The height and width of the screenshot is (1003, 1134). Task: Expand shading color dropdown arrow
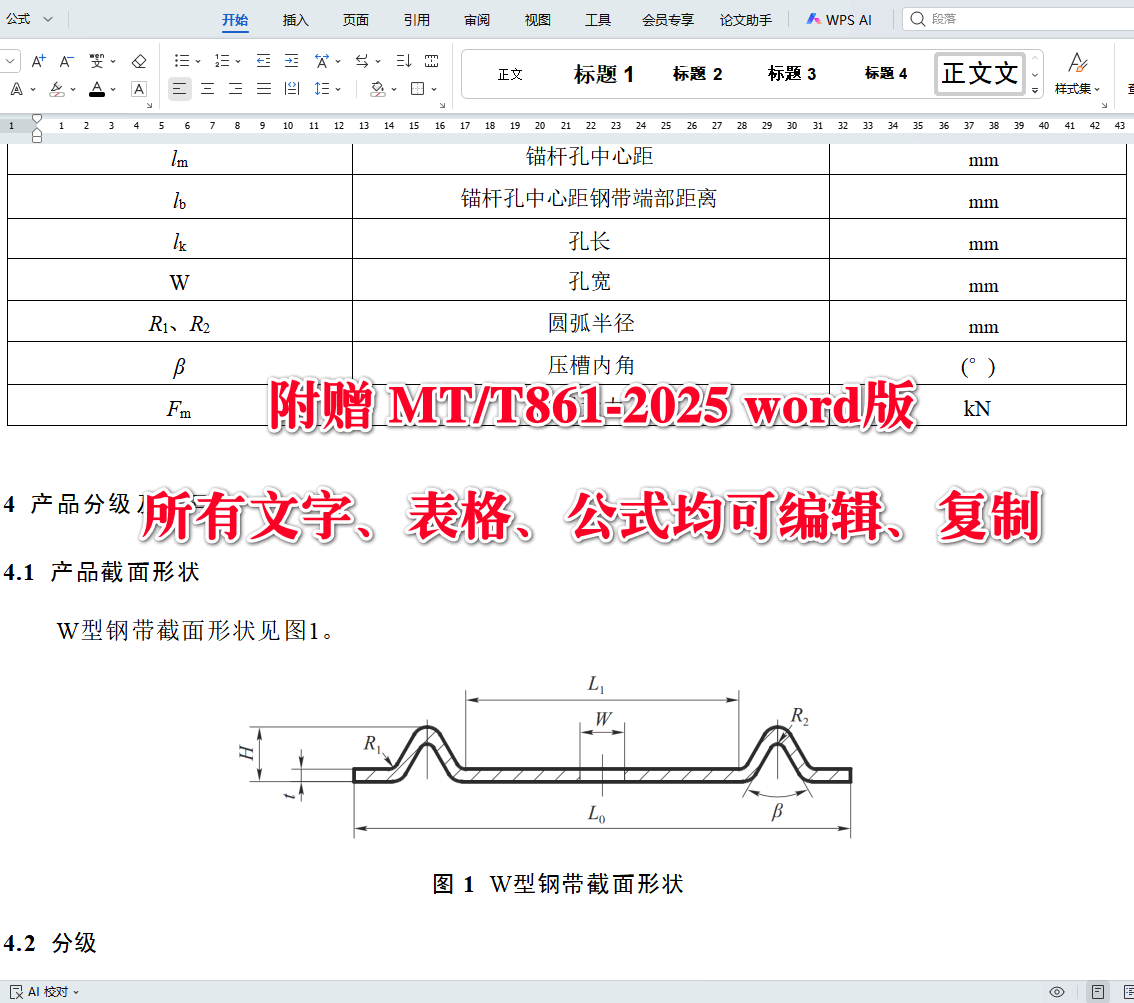pyautogui.click(x=394, y=90)
